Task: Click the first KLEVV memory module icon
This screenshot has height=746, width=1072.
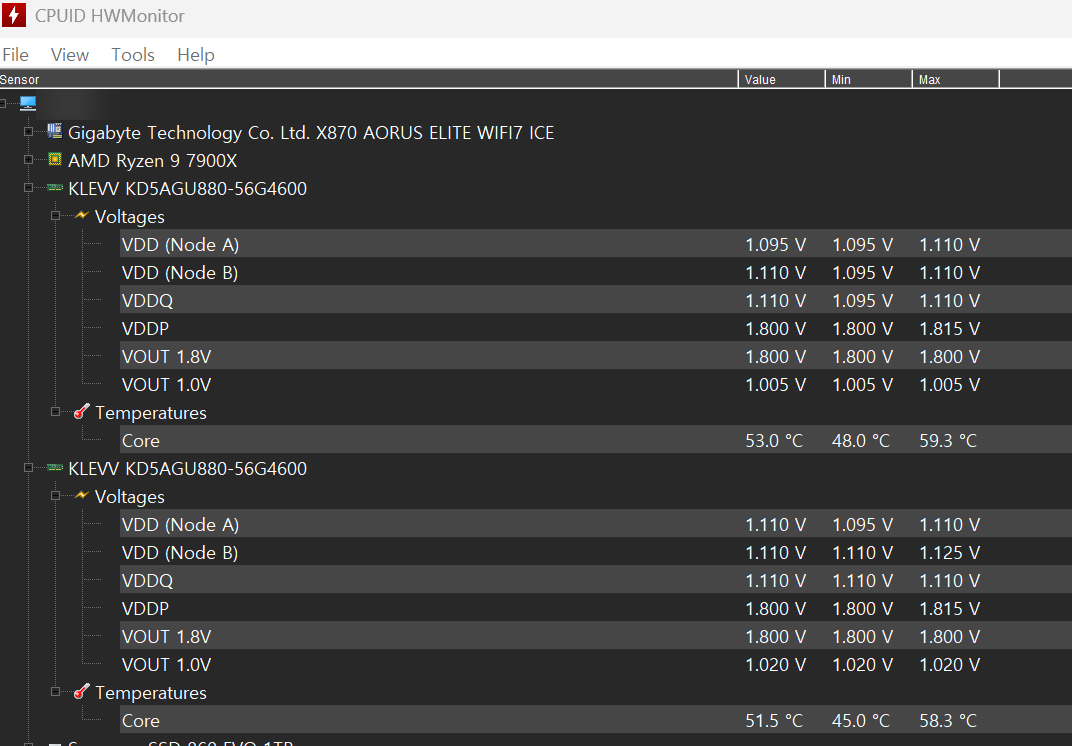Action: [x=55, y=187]
